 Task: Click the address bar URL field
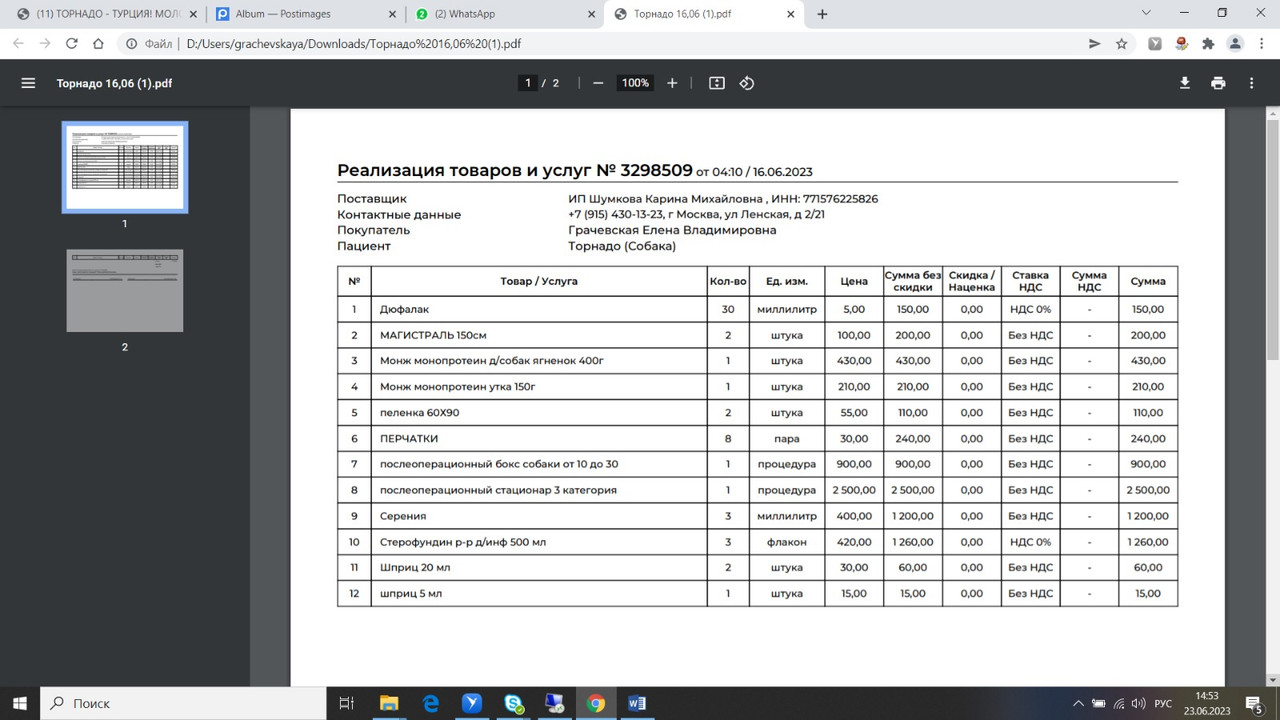click(600, 44)
